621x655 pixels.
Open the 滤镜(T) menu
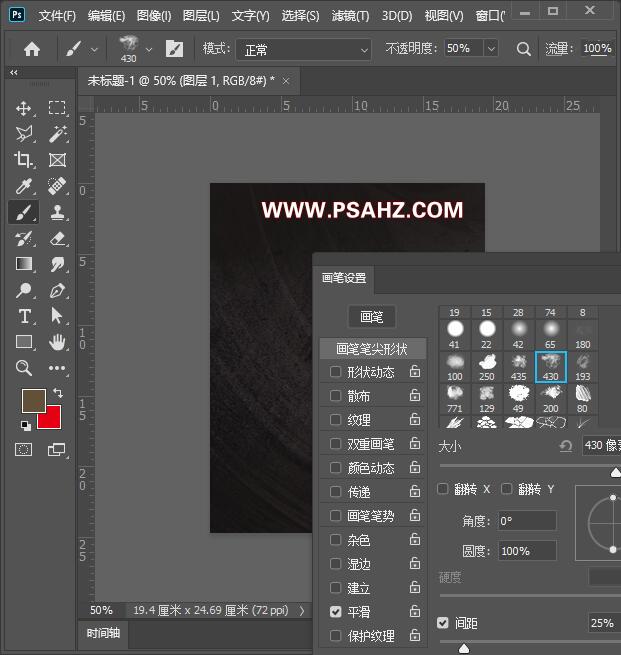click(350, 16)
